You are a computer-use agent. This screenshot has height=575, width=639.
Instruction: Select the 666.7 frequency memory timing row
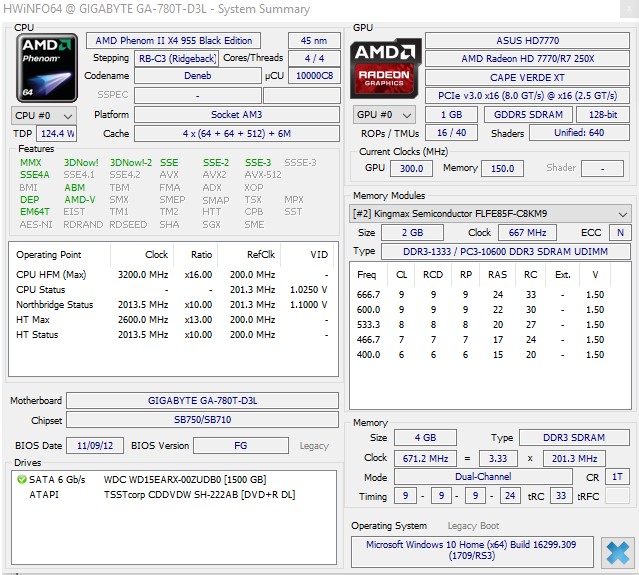[490, 294]
